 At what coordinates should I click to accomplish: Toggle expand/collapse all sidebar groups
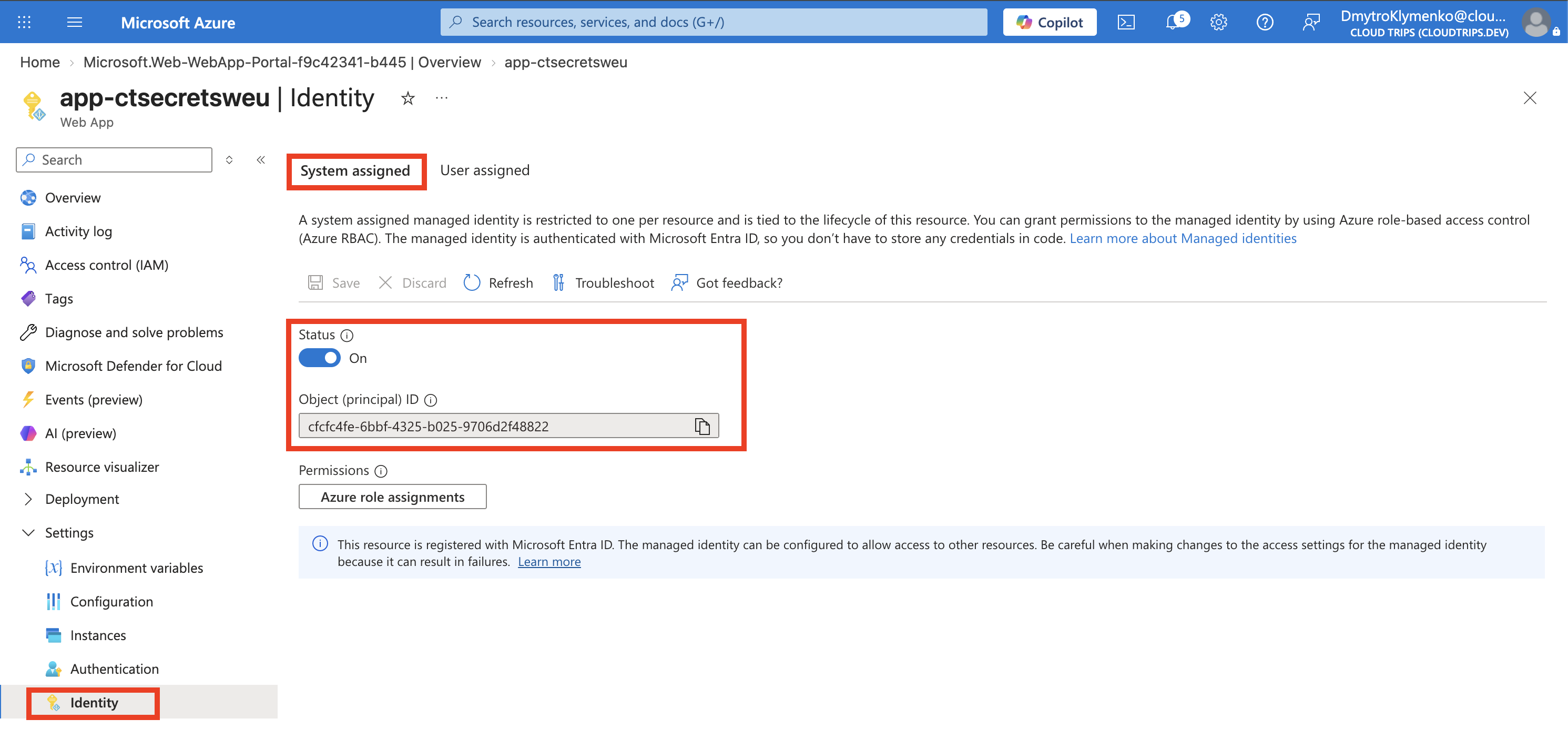point(229,159)
